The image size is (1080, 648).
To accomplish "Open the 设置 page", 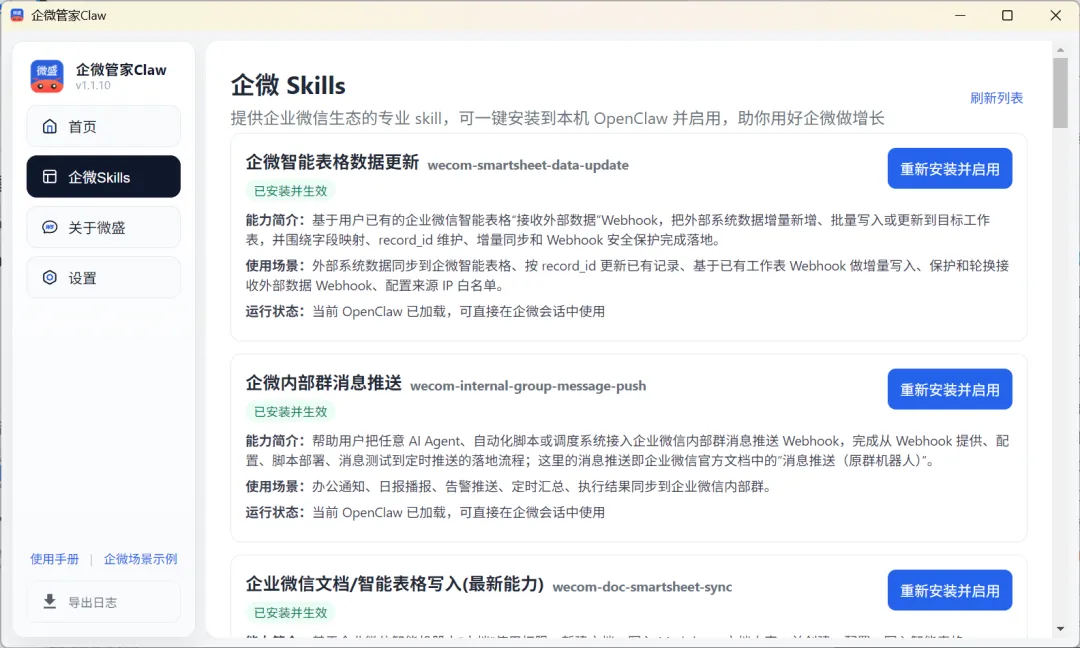I will click(103, 278).
